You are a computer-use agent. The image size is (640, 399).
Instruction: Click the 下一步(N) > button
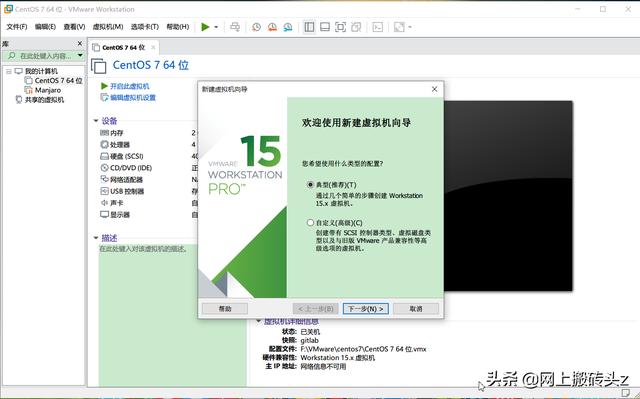[365, 309]
